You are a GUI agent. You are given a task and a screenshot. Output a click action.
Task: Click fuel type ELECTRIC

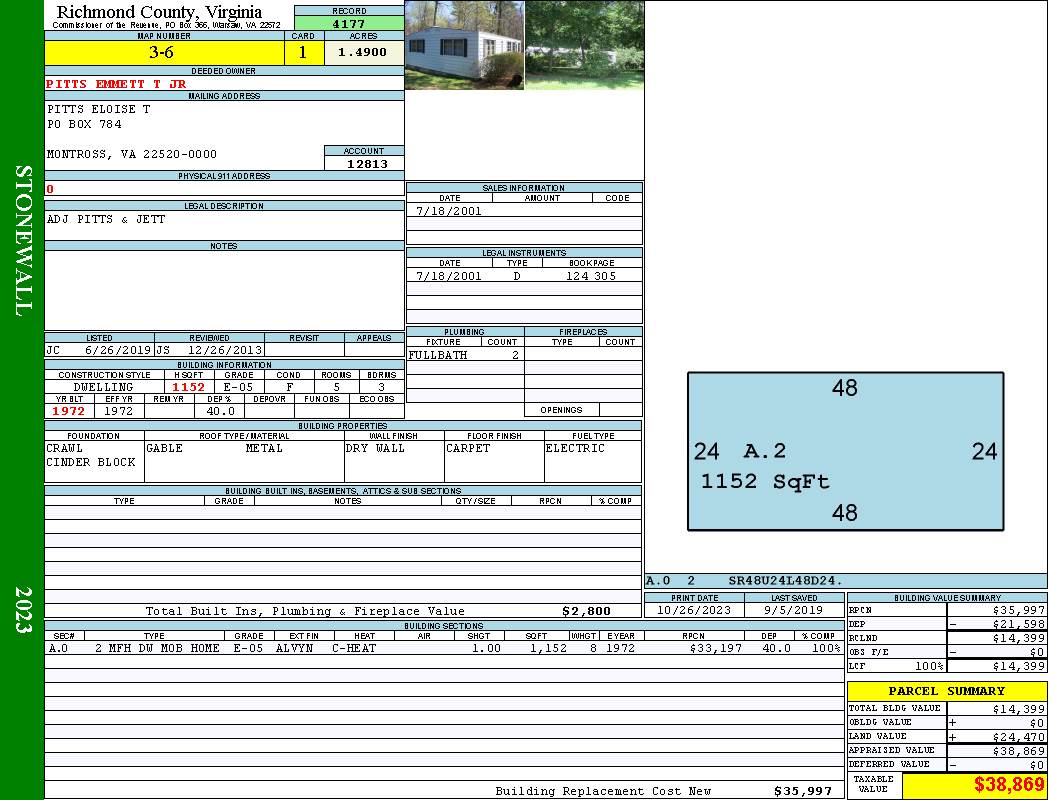(x=575, y=448)
